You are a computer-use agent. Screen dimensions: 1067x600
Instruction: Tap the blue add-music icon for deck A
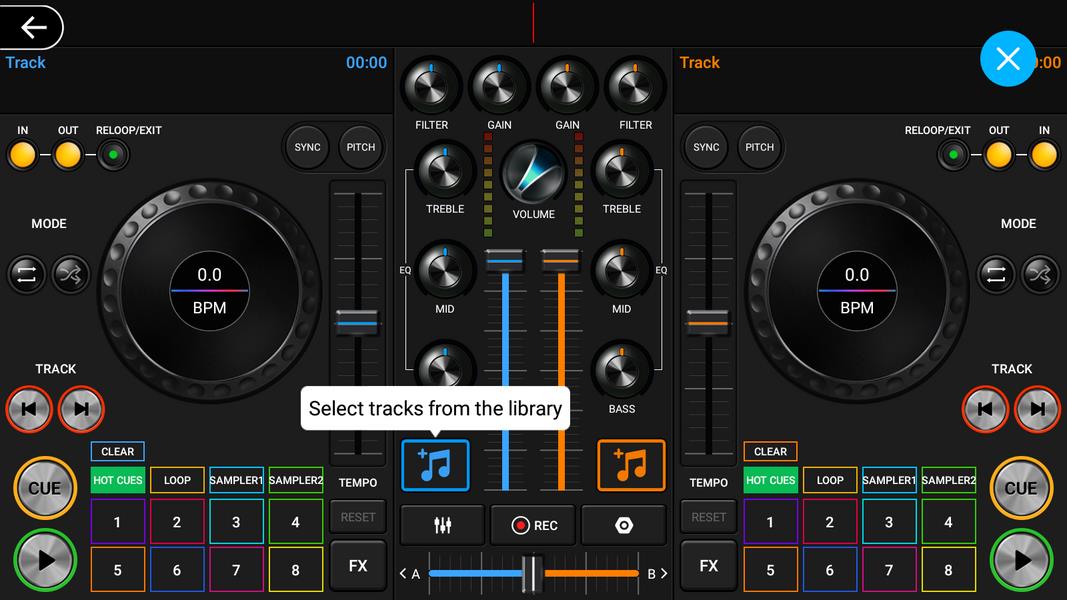coord(435,466)
